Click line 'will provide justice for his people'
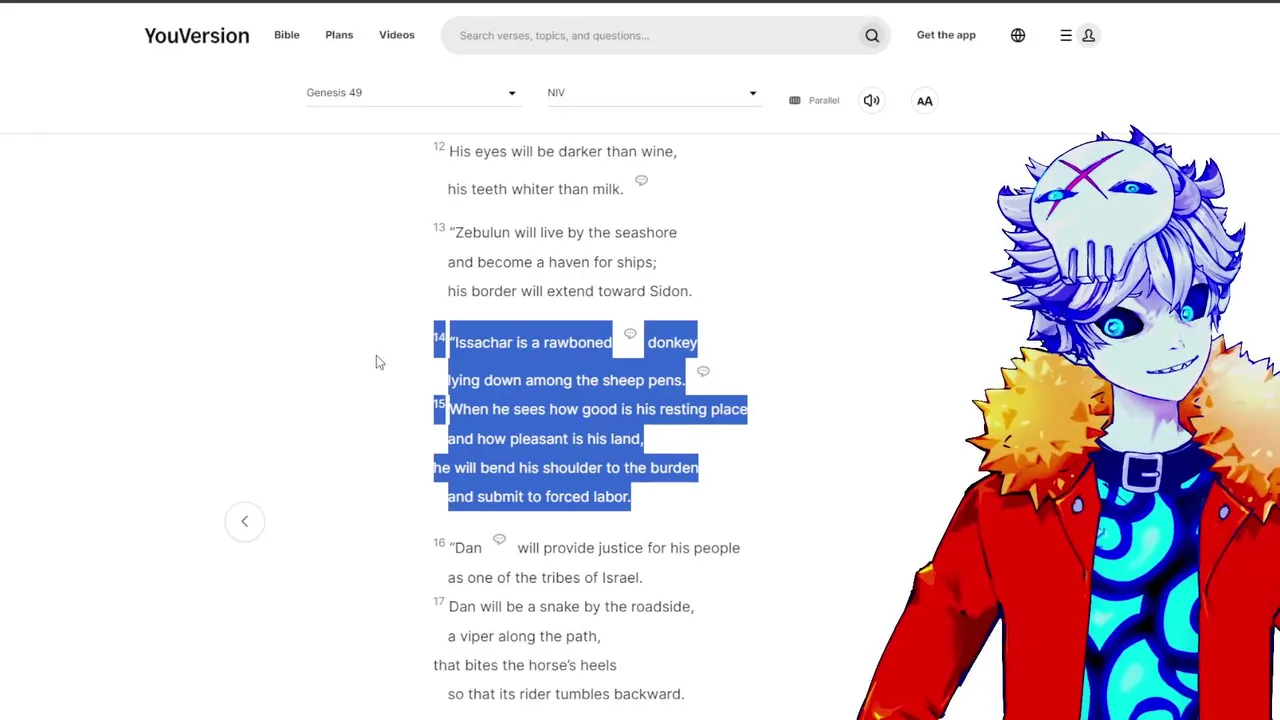 628,548
